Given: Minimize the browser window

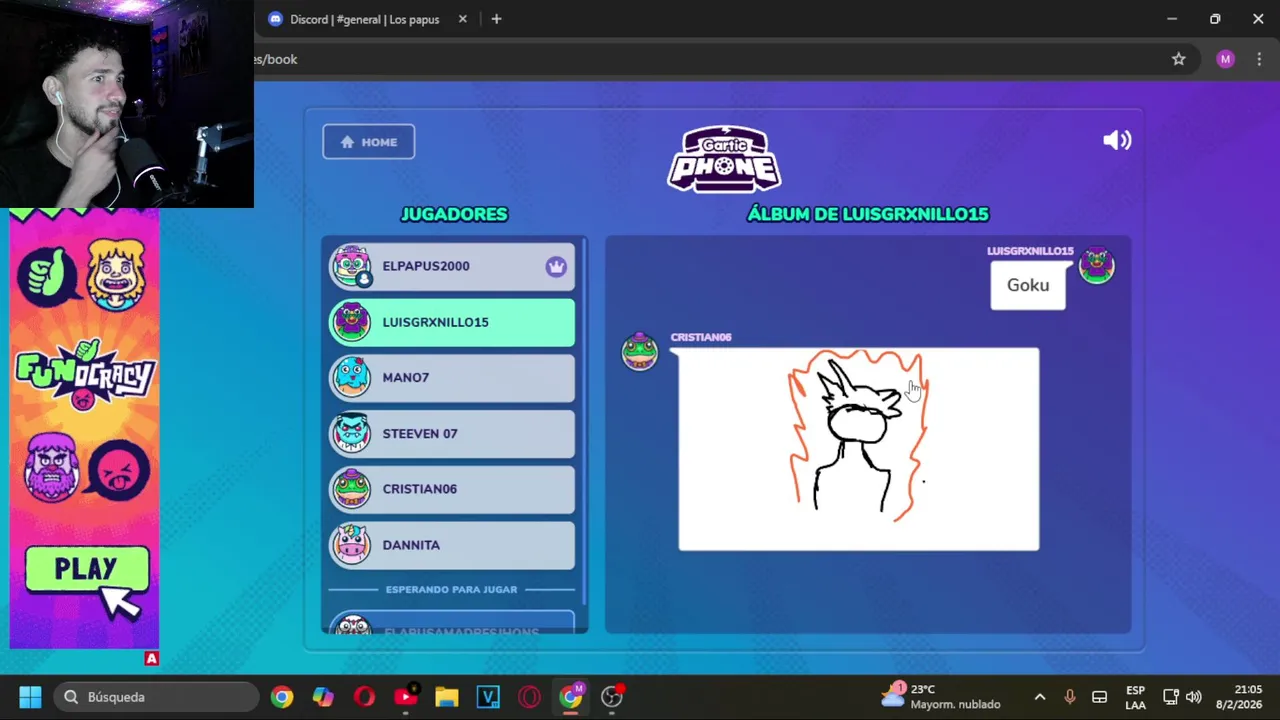Looking at the screenshot, I should (1172, 19).
